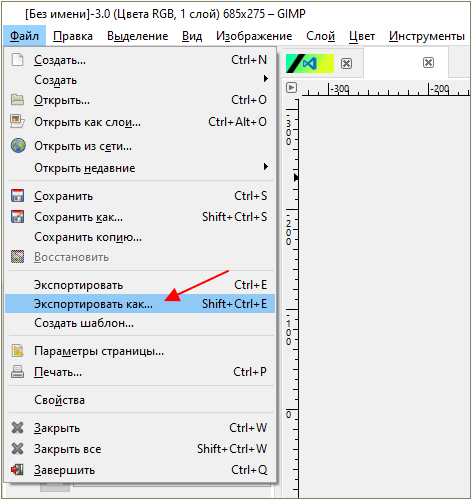The width and height of the screenshot is (472, 500).
Task: Click the page setup icon beside Параметры страницы
Action: (18, 351)
